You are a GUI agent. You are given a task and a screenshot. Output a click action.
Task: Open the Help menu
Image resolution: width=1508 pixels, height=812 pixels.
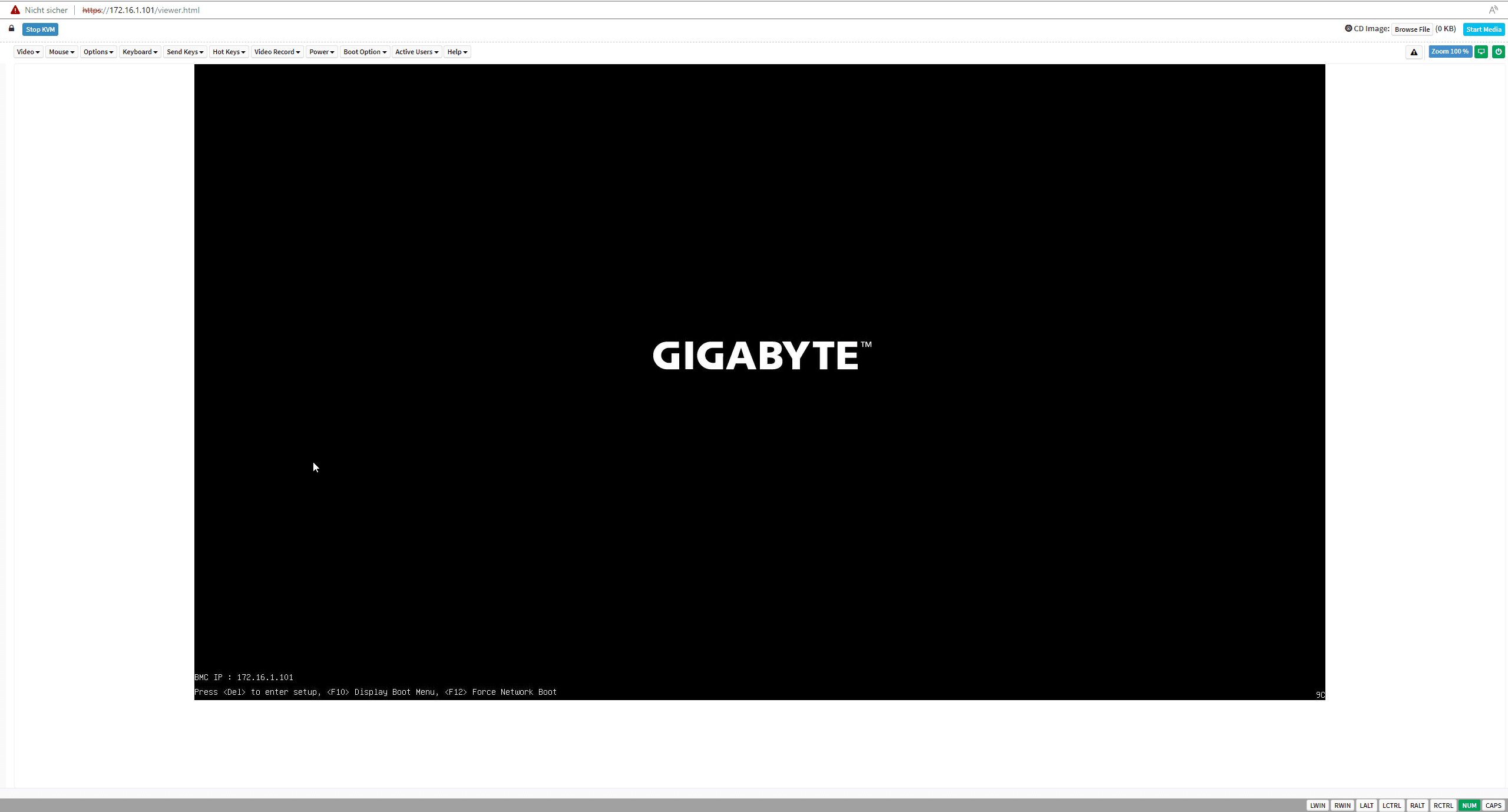coord(457,52)
